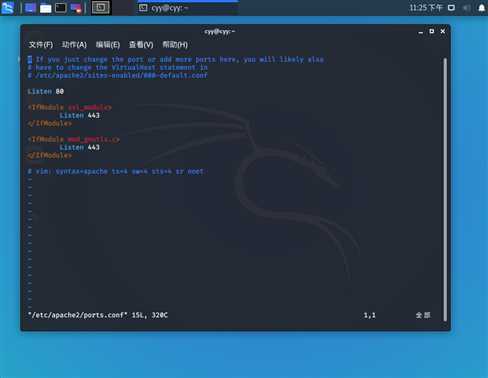Viewport: 488px width, 378px height.
Task: Launch the terminal emulator from the panel
Action: click(61, 8)
